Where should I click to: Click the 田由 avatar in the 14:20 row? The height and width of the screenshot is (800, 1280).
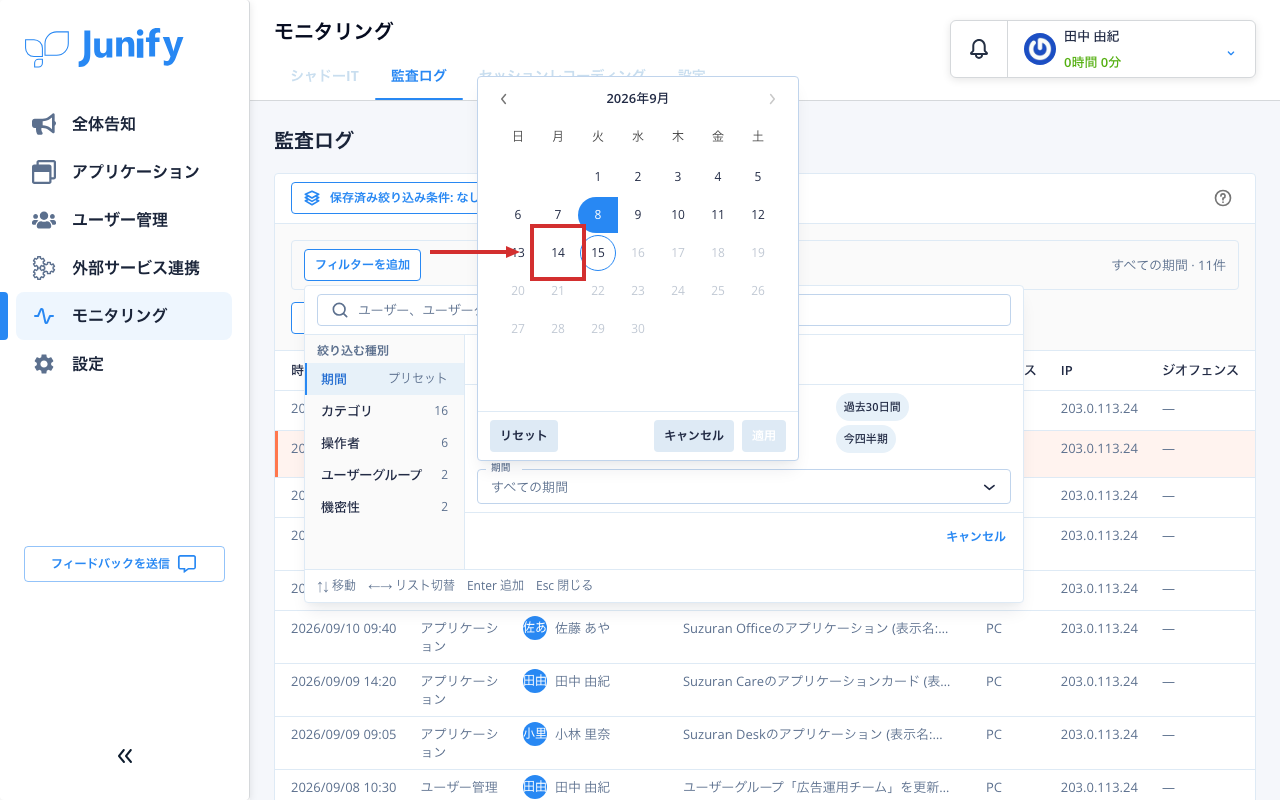click(535, 681)
